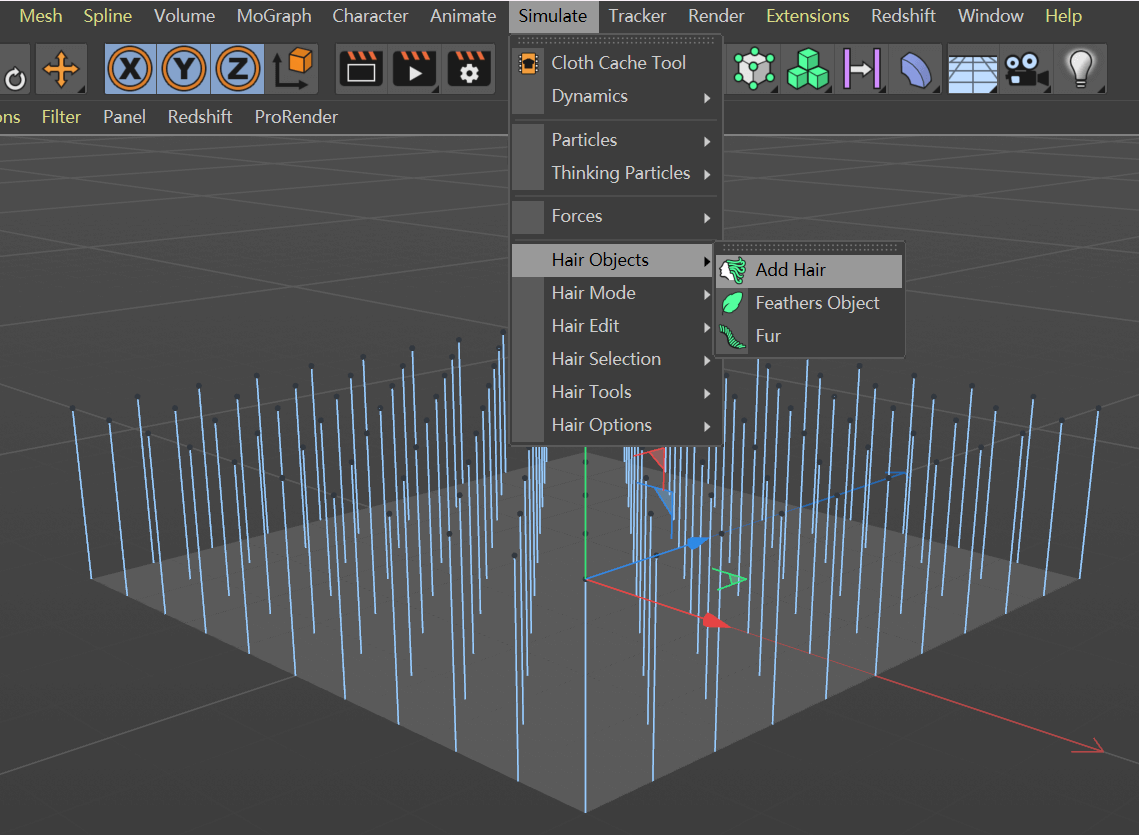Toggle the Z axis lock
Viewport: 1139px width, 835px height.
point(238,69)
